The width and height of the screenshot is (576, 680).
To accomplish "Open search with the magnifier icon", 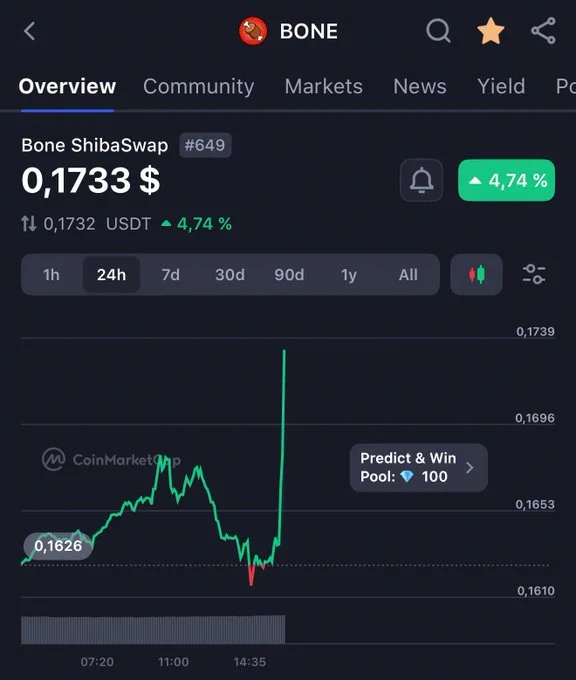I will pos(438,31).
